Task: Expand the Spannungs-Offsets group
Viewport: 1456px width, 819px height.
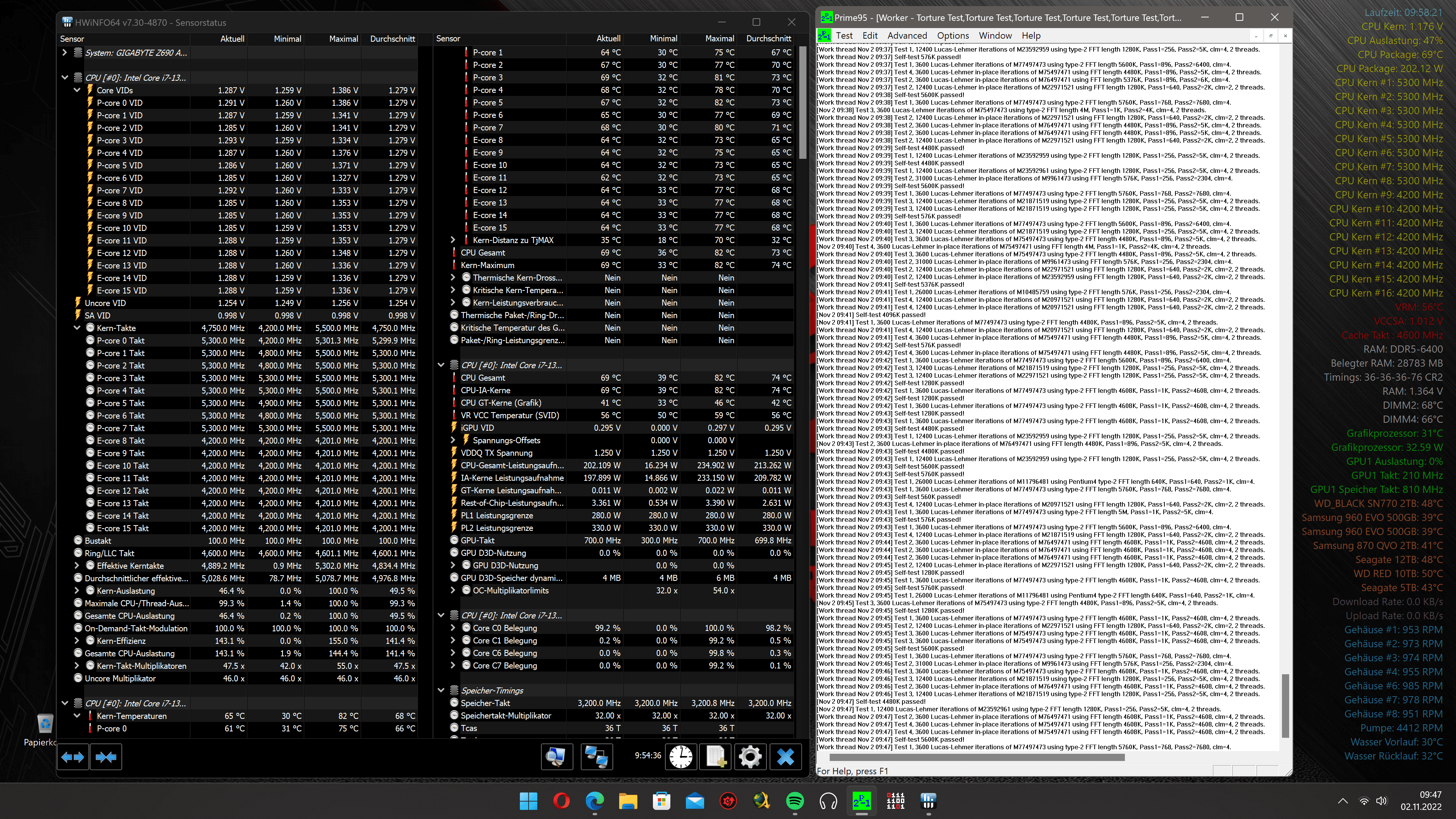Action: [453, 440]
